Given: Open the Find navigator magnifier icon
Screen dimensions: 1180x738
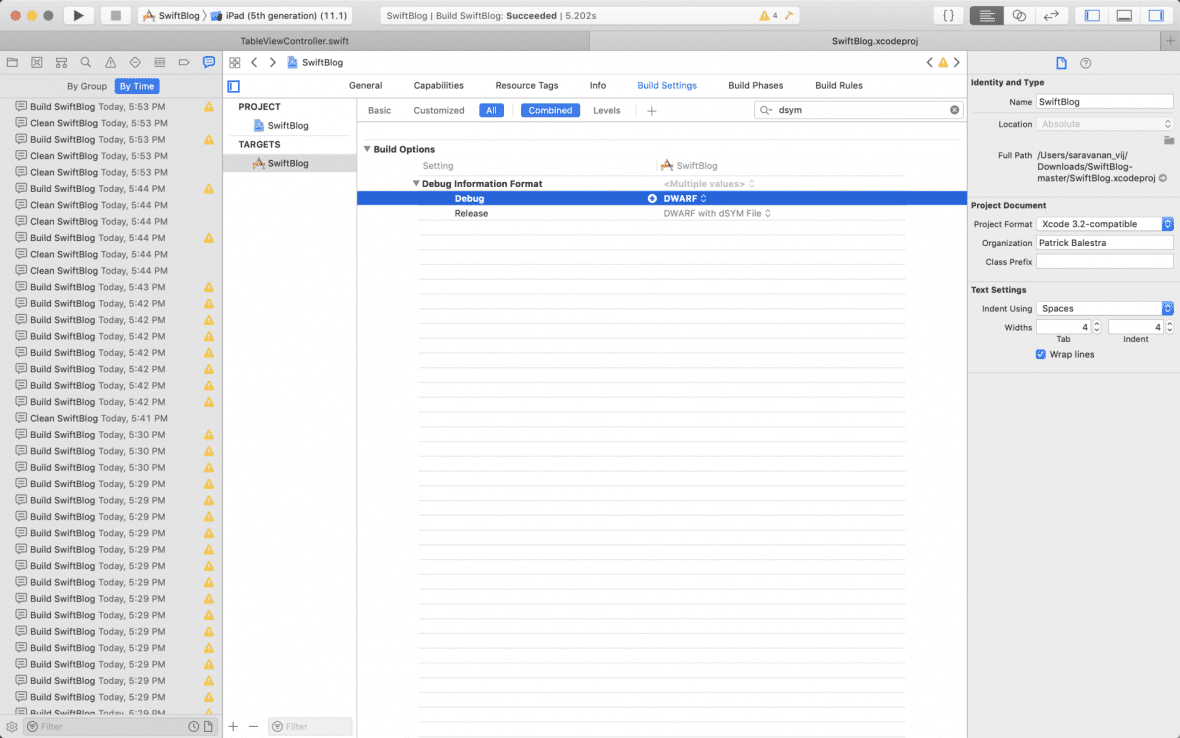Looking at the screenshot, I should tap(86, 62).
